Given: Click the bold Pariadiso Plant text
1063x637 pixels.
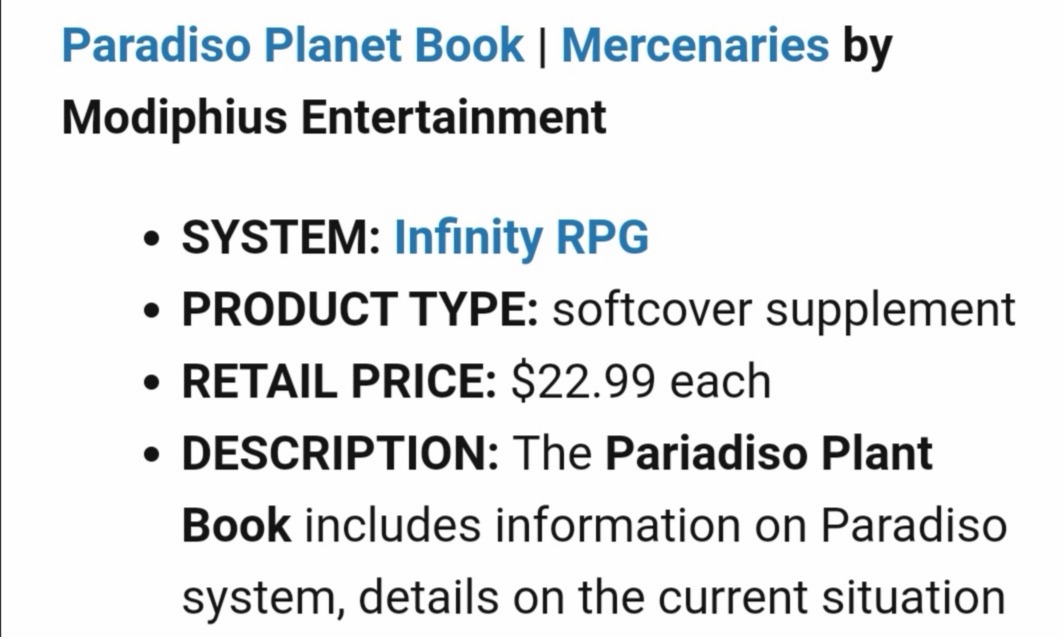Looking at the screenshot, I should click(769, 453).
